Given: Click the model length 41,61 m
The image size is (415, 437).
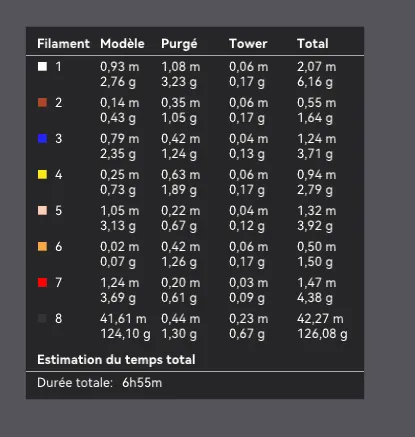Looking at the screenshot, I should (x=123, y=319).
